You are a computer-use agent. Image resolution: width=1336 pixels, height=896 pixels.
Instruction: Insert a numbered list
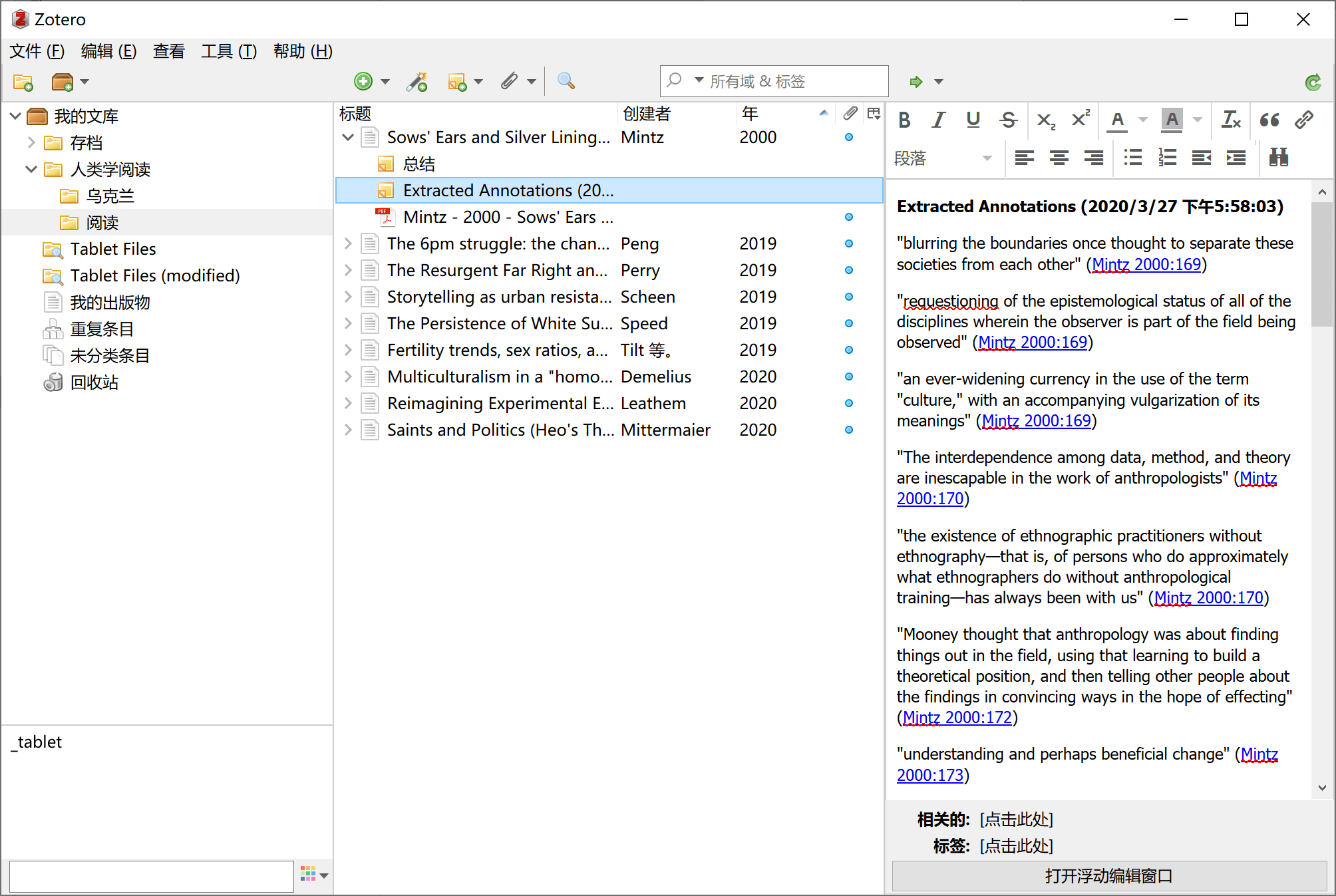1168,158
